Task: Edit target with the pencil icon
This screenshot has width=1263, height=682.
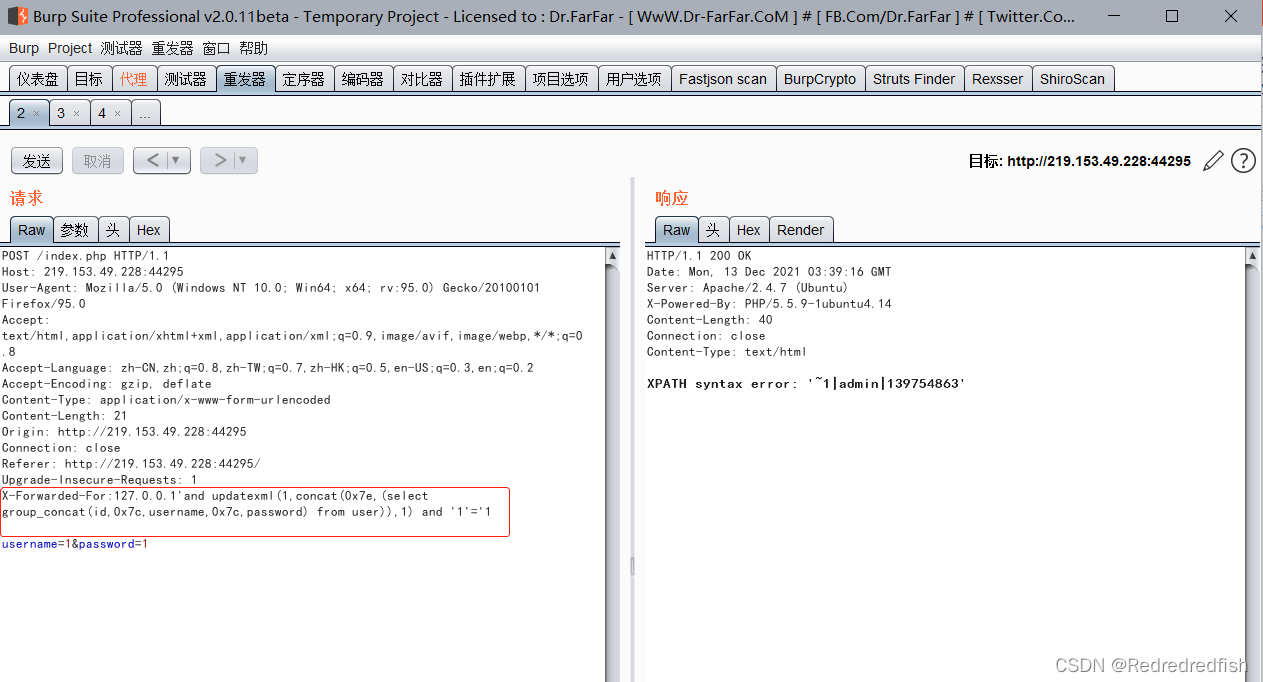Action: pos(1213,160)
